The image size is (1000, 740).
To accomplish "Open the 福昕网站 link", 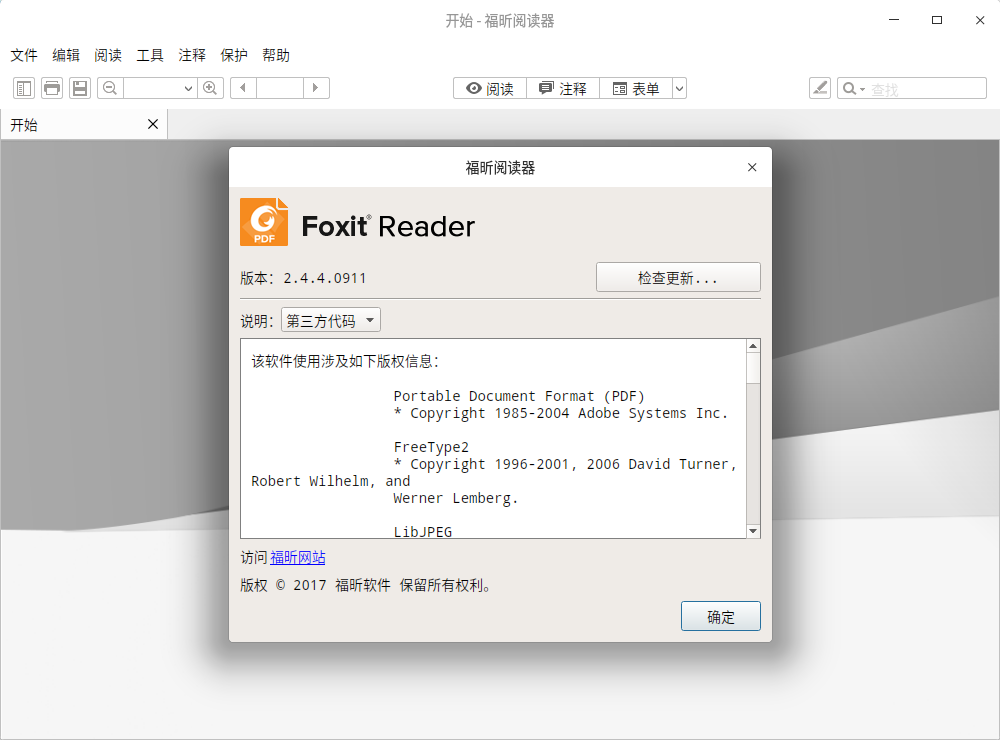I will pyautogui.click(x=298, y=558).
